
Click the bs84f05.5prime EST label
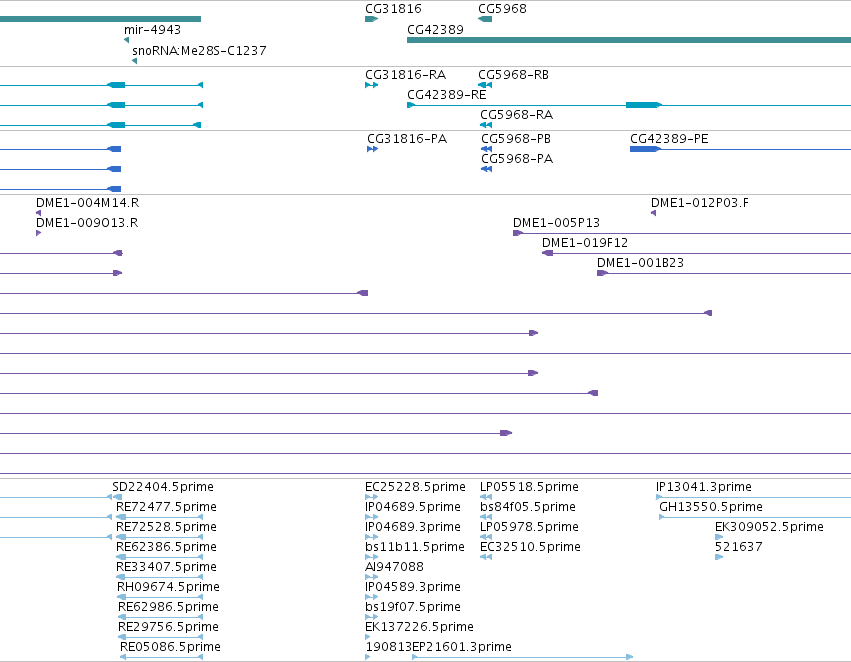coord(528,507)
